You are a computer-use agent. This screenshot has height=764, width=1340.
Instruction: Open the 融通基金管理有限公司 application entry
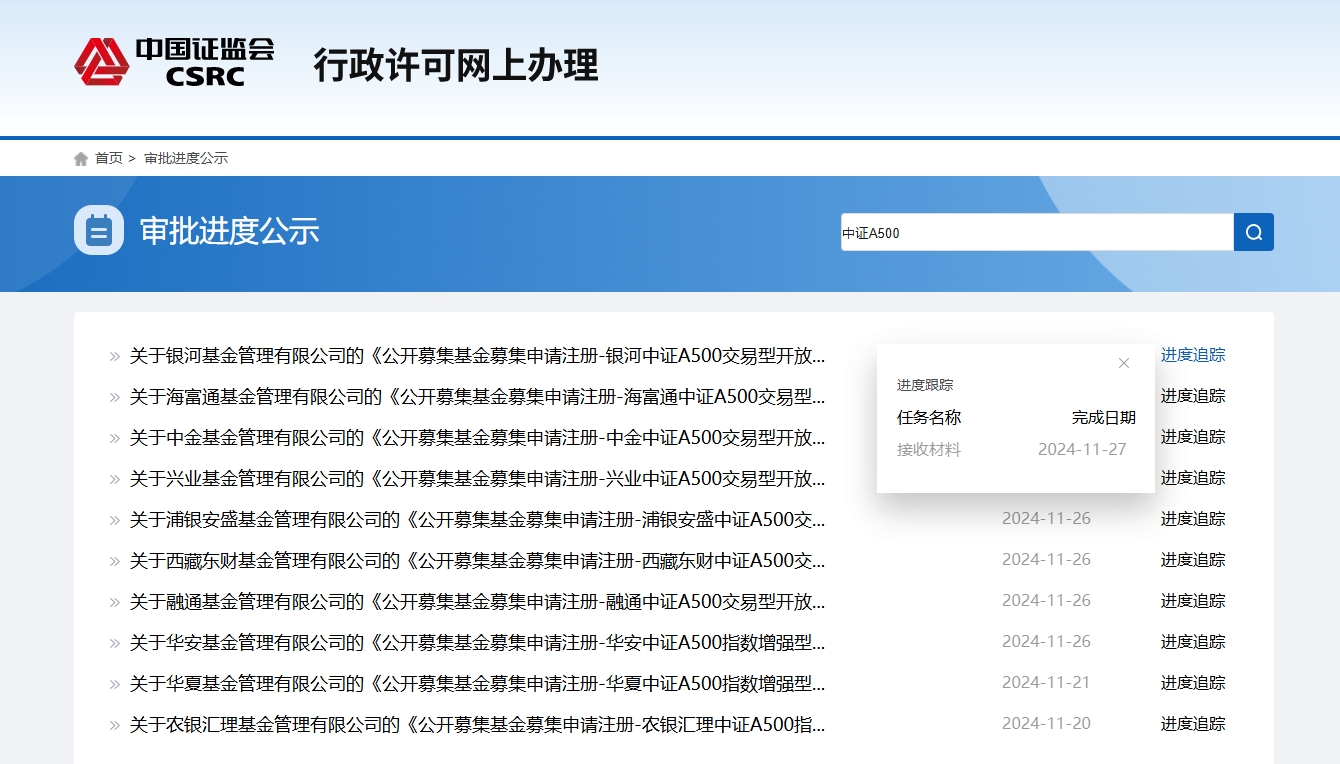click(x=478, y=602)
